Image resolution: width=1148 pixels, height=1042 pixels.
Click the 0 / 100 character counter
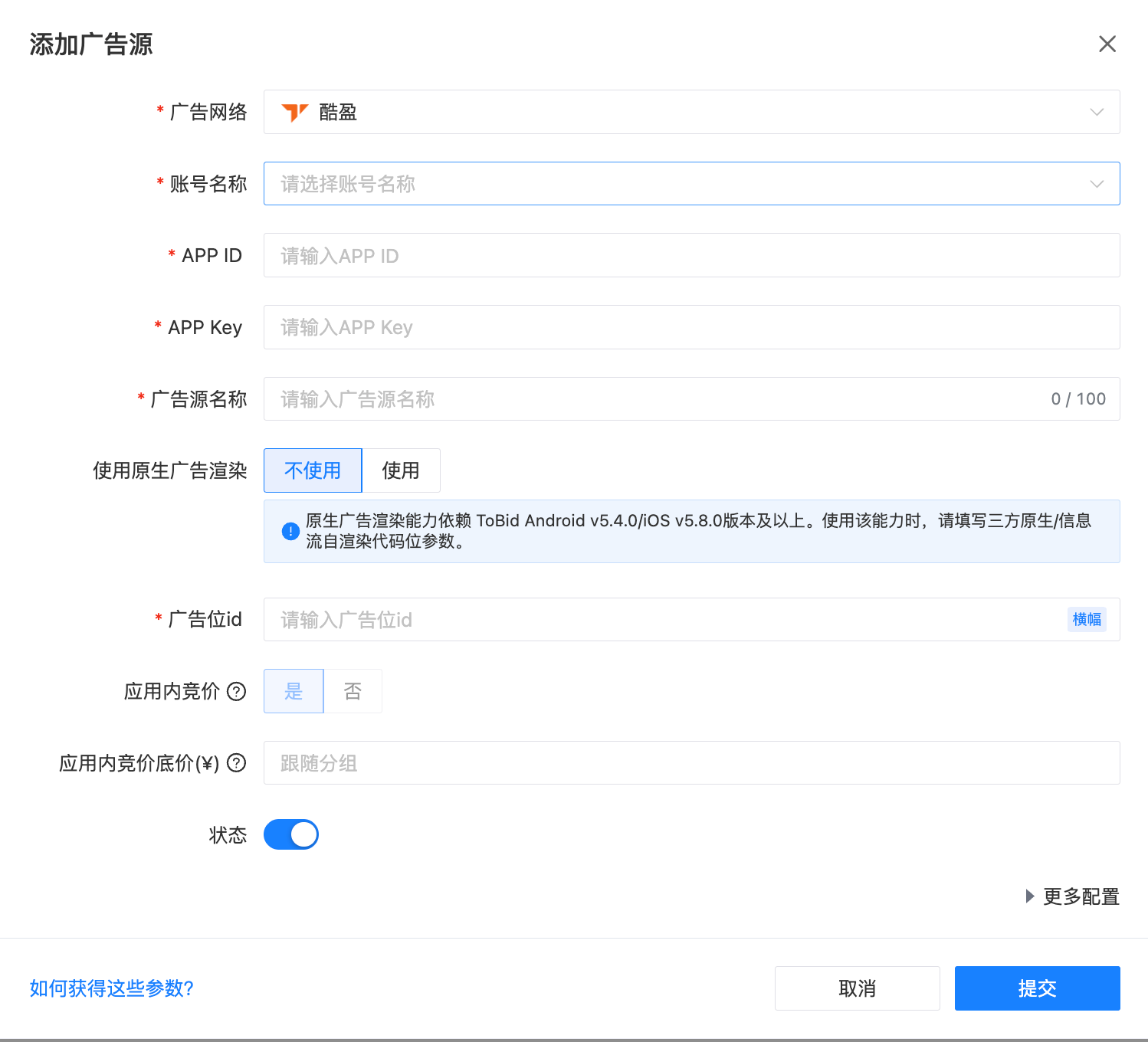(x=1078, y=399)
